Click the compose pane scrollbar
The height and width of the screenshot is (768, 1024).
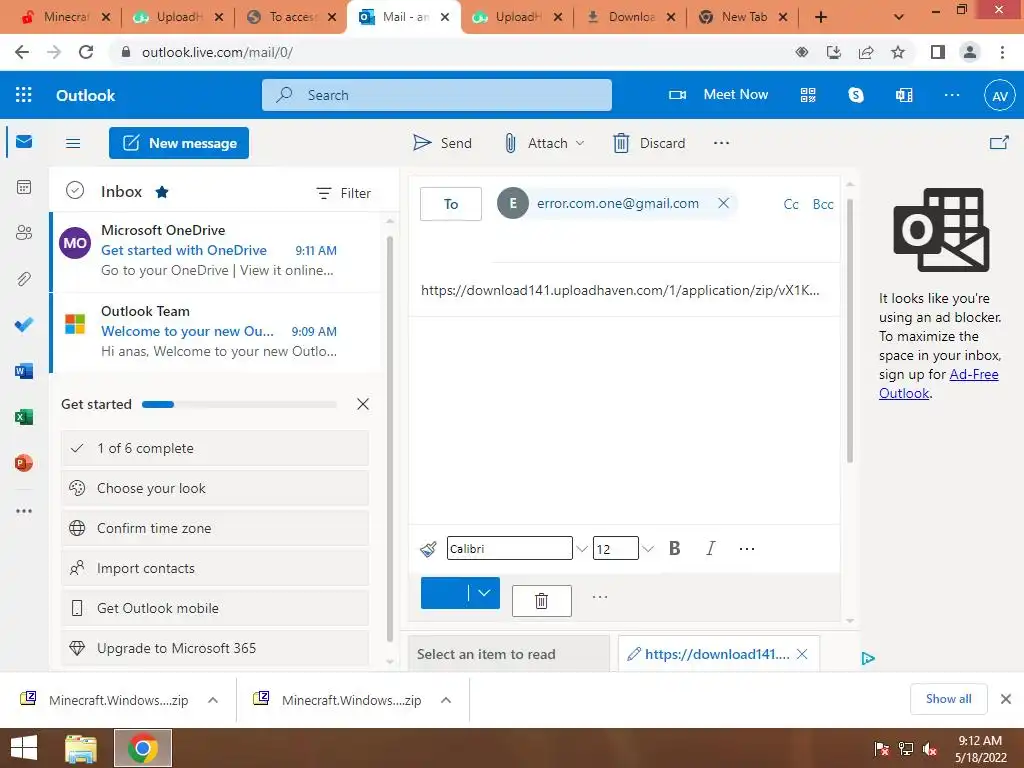click(850, 330)
